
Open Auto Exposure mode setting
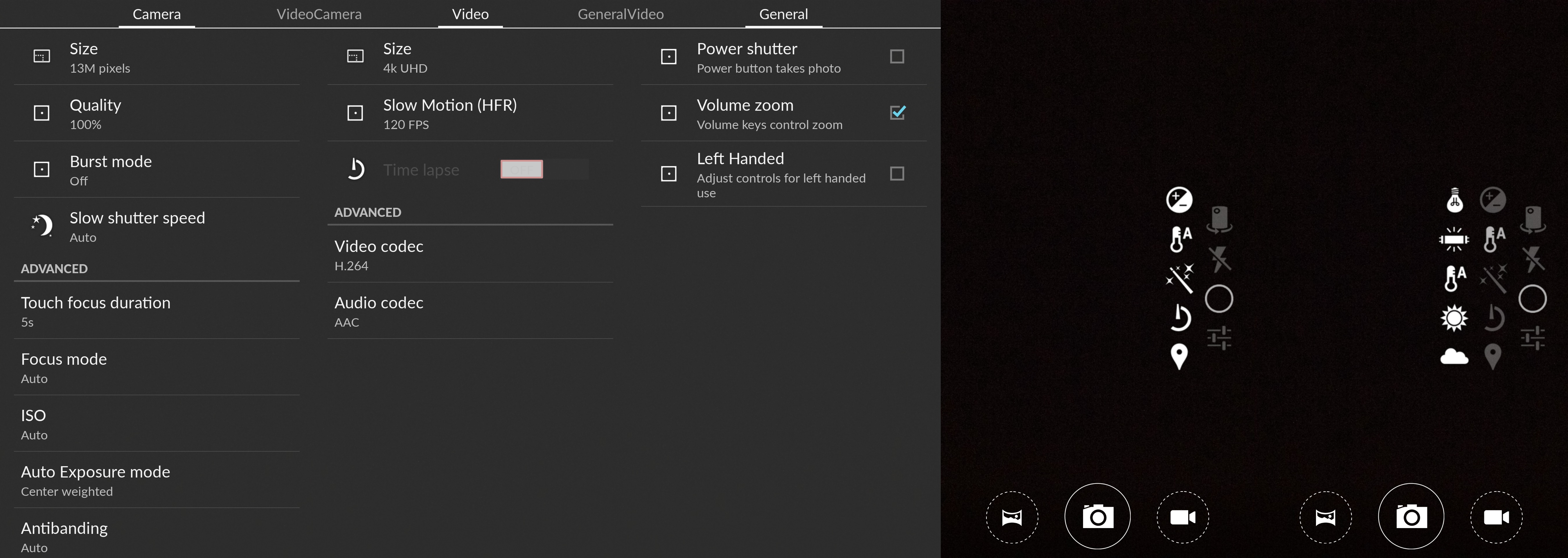point(157,480)
